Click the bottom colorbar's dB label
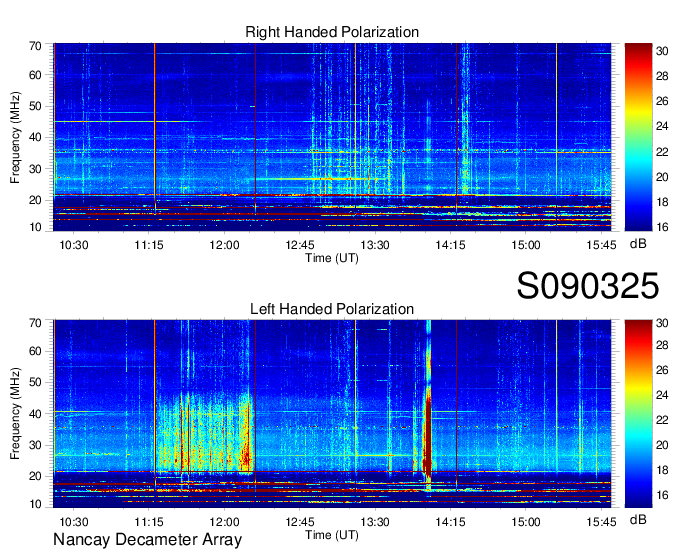 tap(638, 519)
